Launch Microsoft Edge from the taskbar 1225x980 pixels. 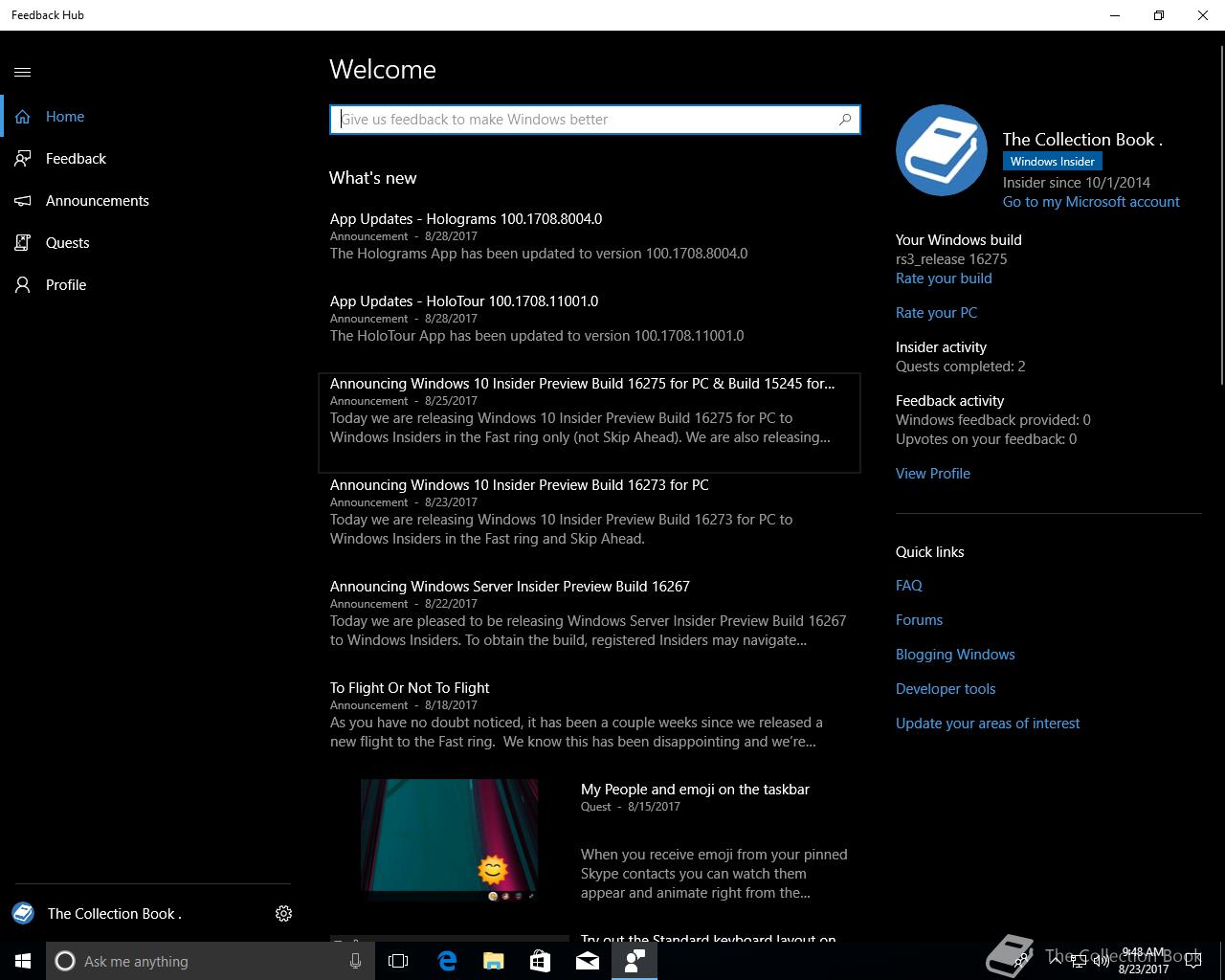446,961
